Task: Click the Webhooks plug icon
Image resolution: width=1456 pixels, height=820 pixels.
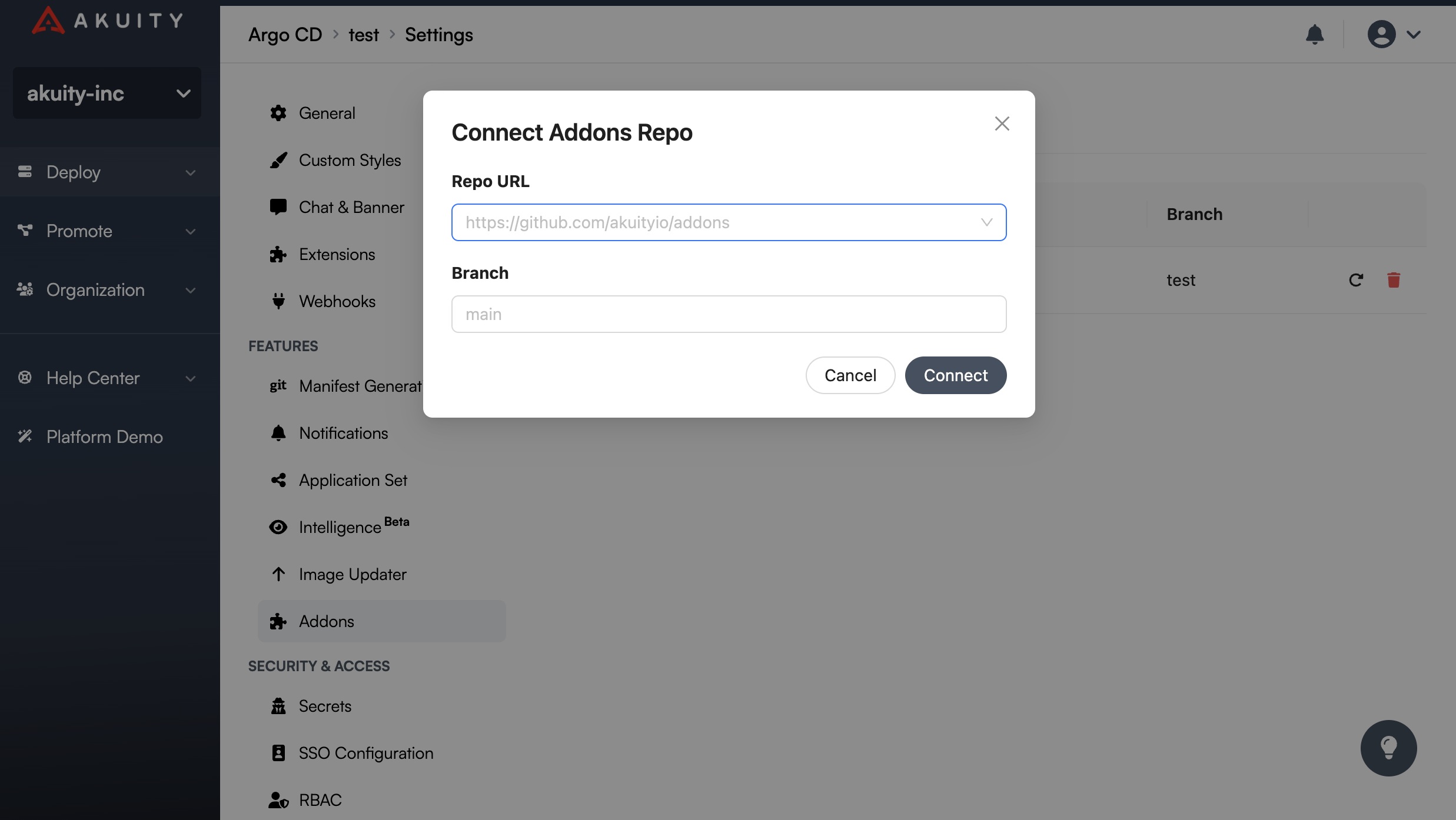Action: point(278,301)
